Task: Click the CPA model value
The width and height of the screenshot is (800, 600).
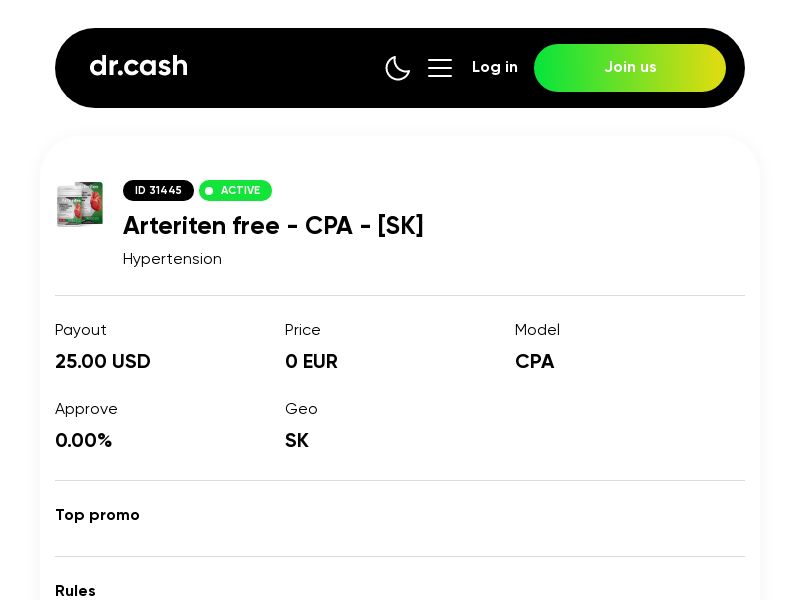Action: [x=534, y=361]
